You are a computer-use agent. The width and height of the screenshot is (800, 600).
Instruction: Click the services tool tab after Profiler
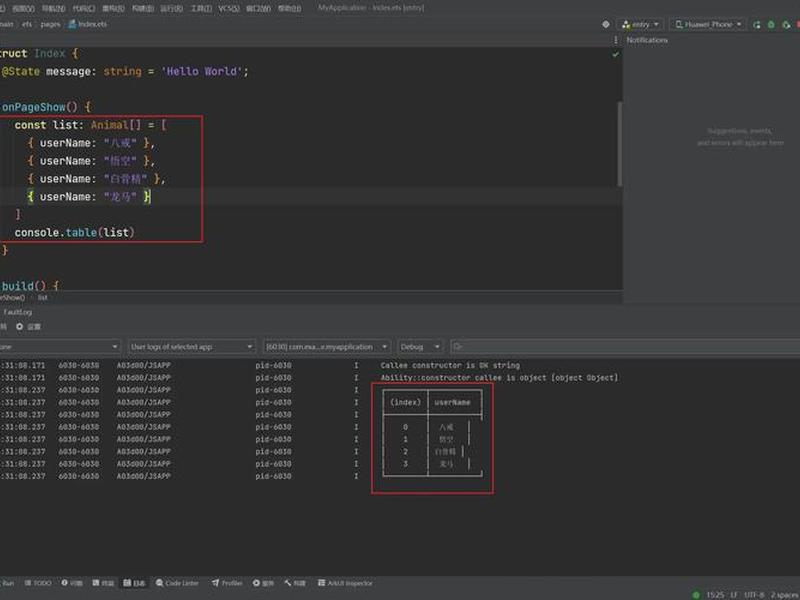263,583
